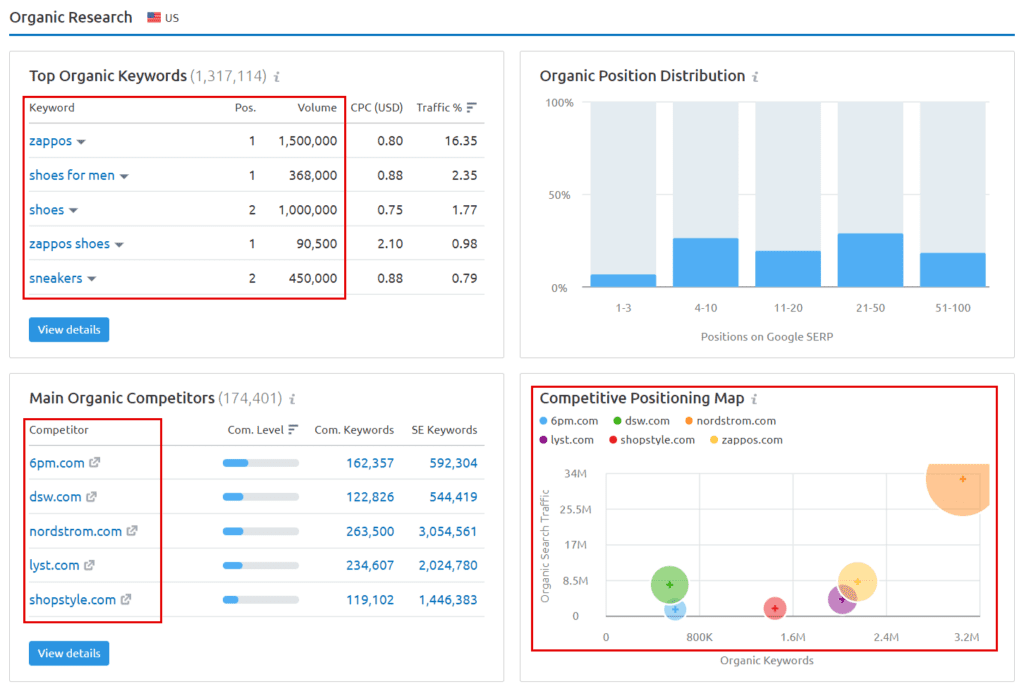
Task: Open external link icon for dsw.com
Action: point(91,497)
